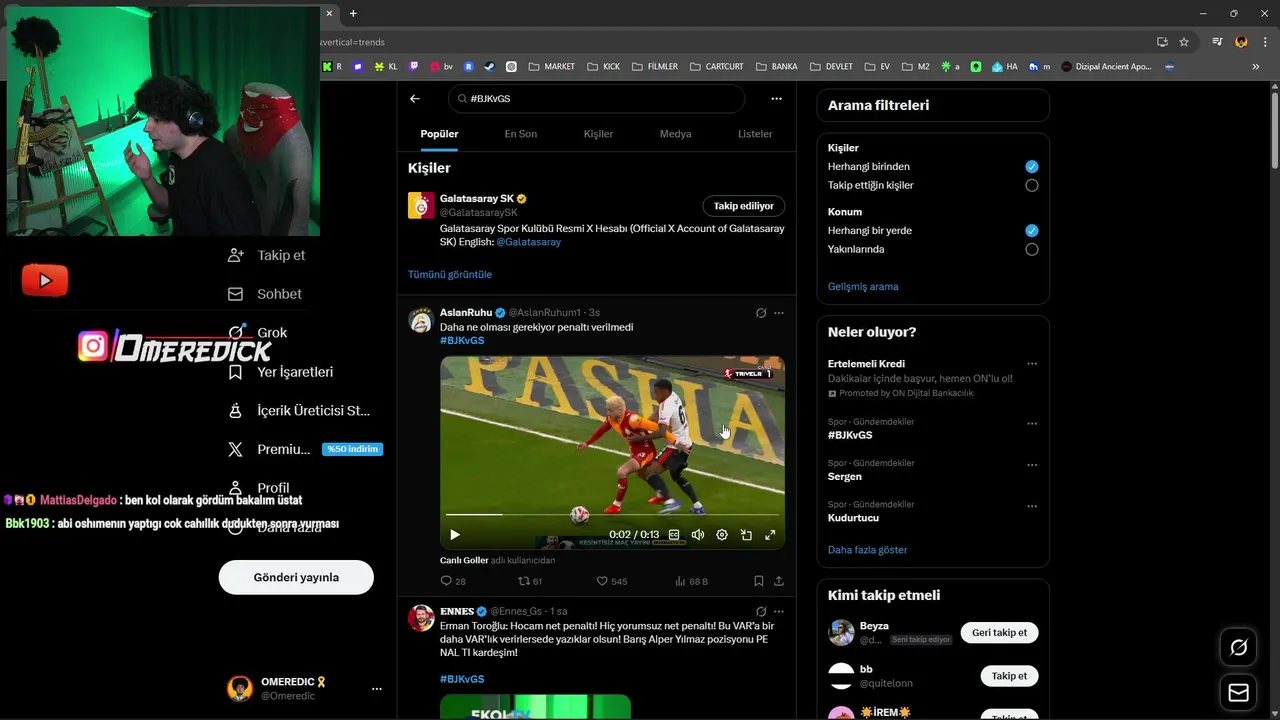The image size is (1280, 720).
Task: Open the Steam bookmark icon
Action: coord(489,67)
